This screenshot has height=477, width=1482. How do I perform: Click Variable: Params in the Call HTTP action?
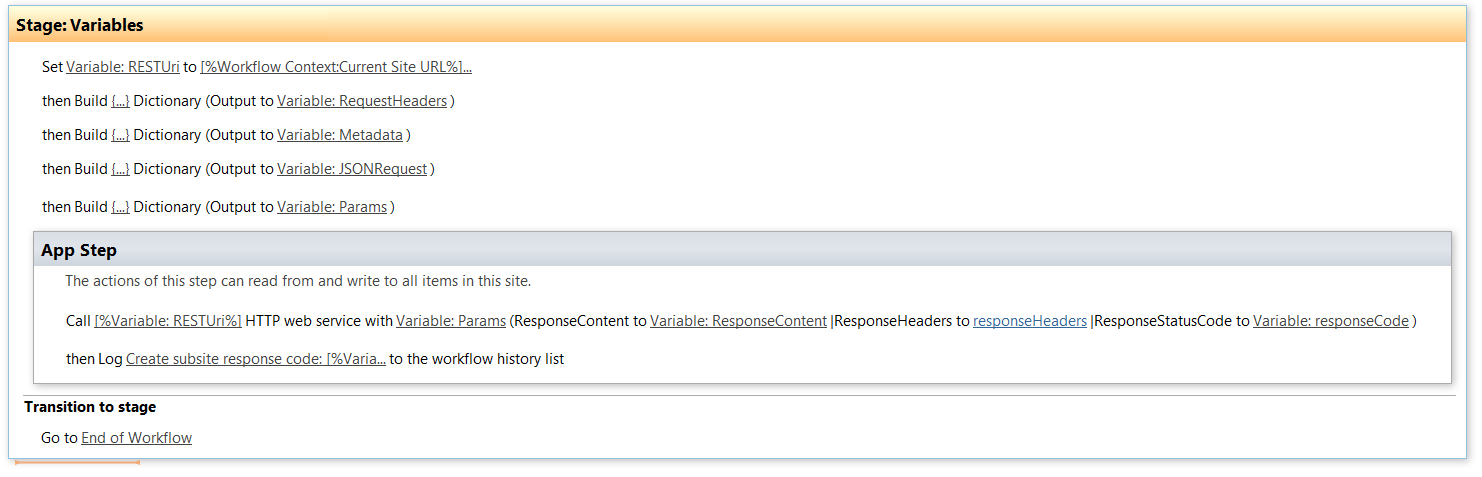pyautogui.click(x=450, y=321)
